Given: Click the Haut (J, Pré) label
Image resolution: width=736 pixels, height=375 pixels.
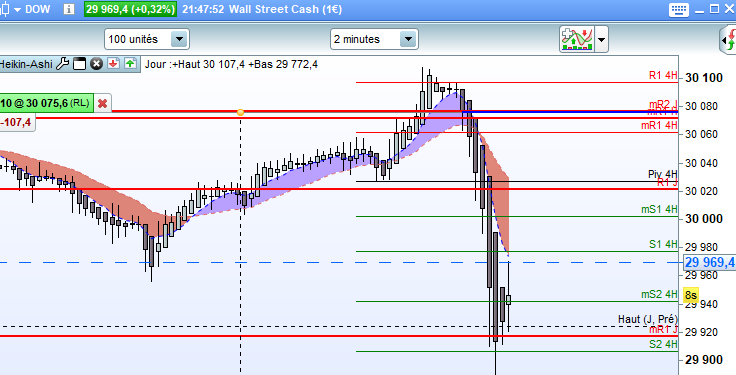Looking at the screenshot, I should pos(648,319).
